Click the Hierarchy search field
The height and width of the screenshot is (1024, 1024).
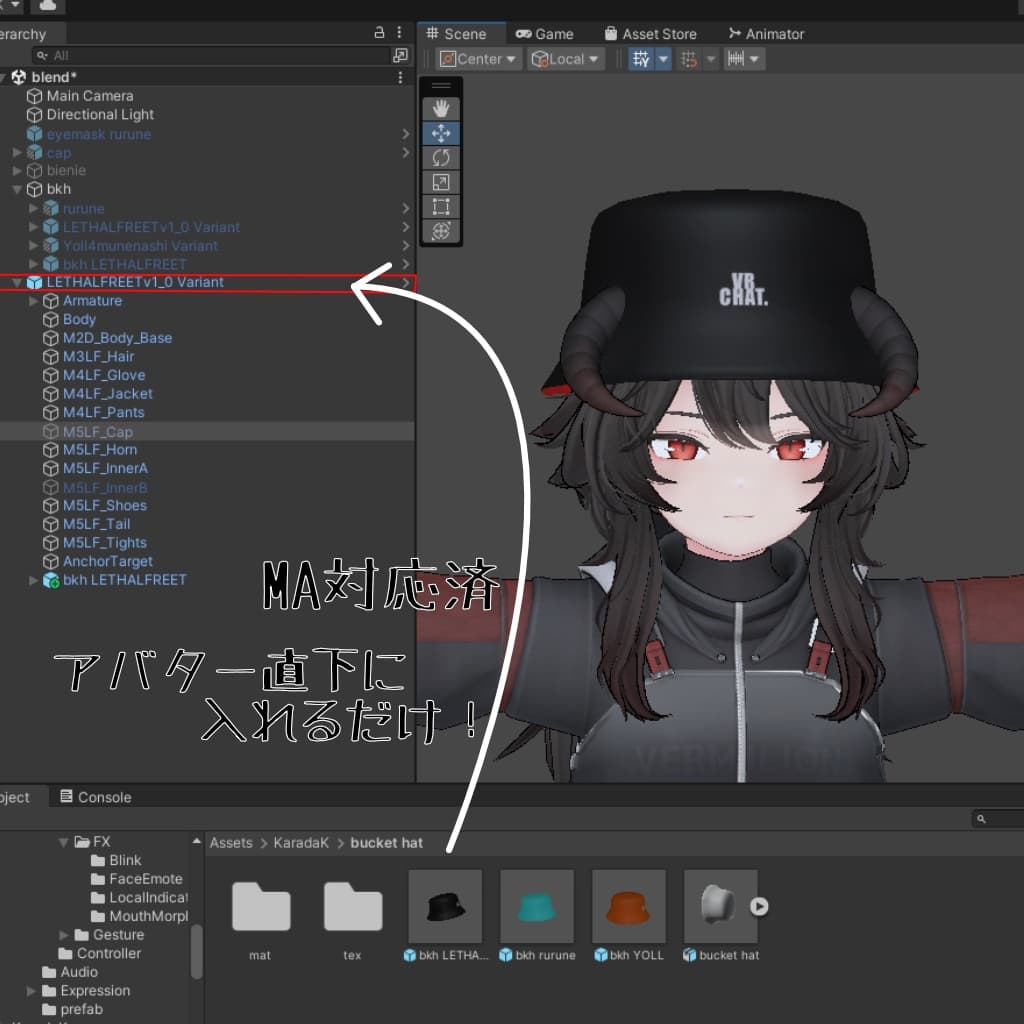click(x=212, y=56)
